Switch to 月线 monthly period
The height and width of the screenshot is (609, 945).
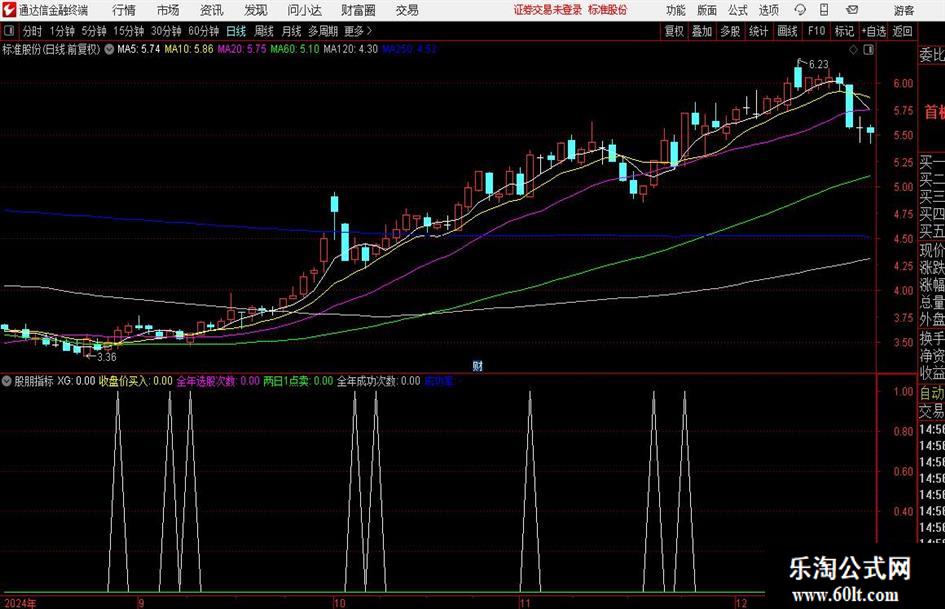coord(292,31)
